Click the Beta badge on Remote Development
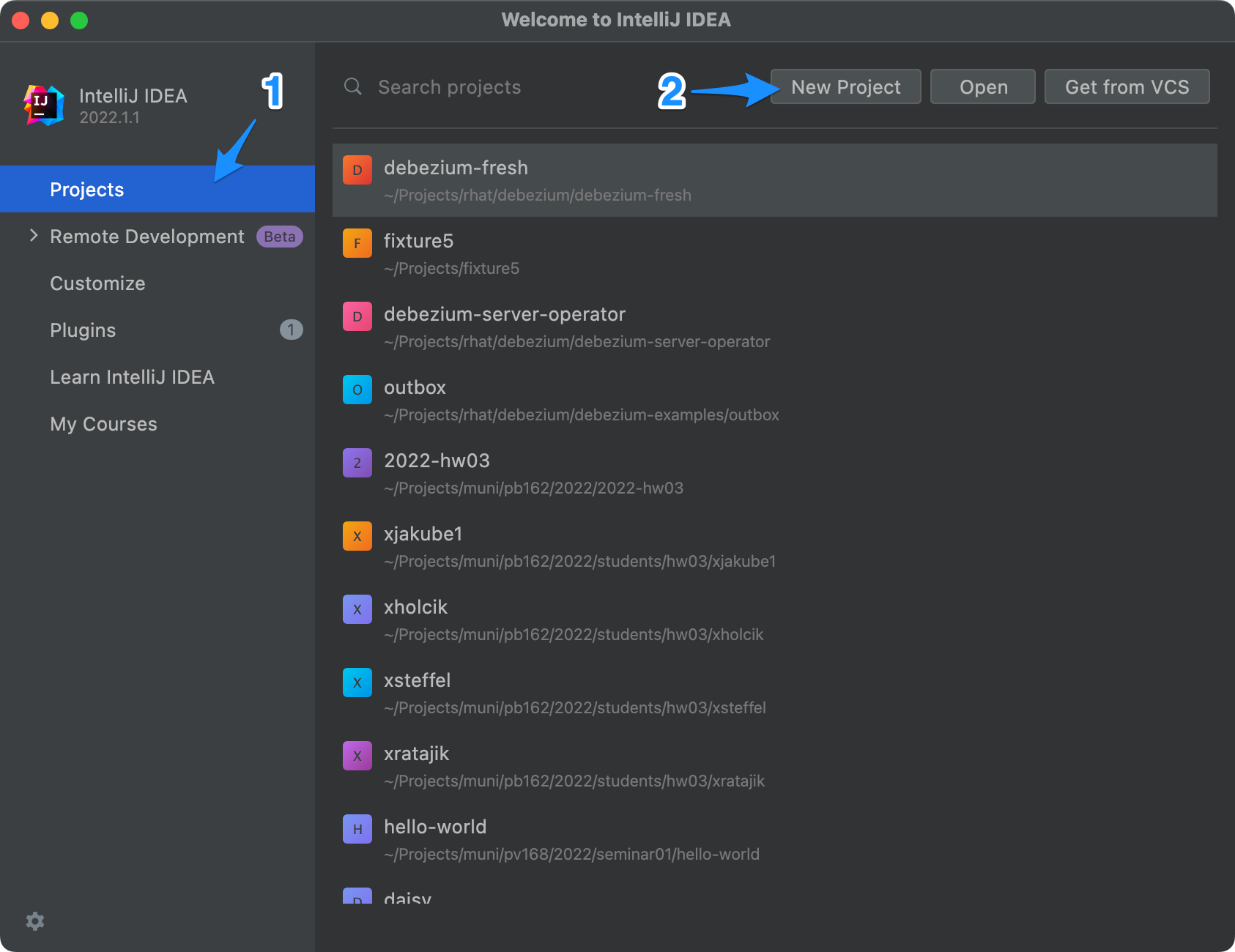This screenshot has height=952, width=1235. (x=279, y=237)
